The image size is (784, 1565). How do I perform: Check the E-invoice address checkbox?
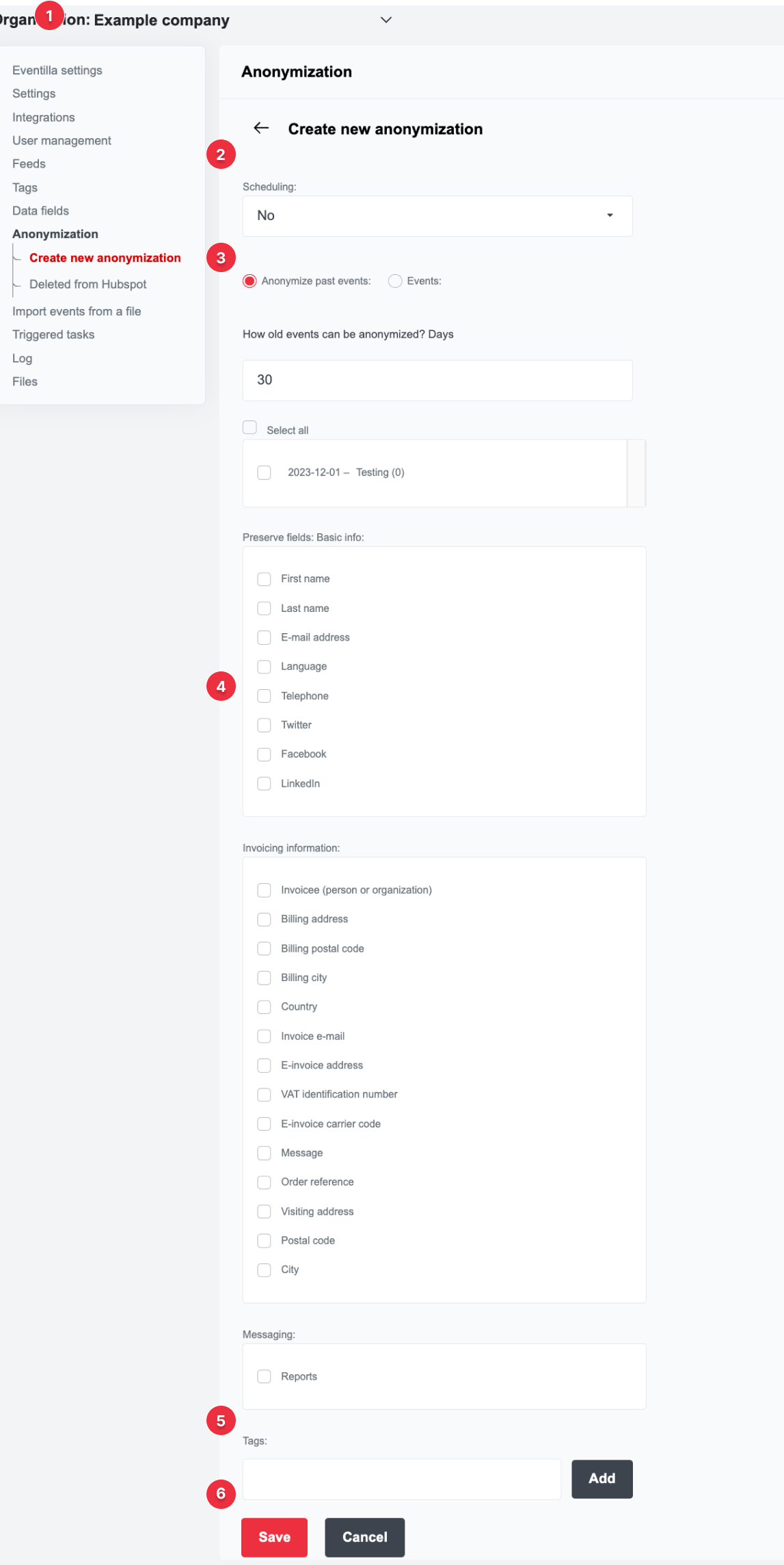pyautogui.click(x=265, y=1065)
